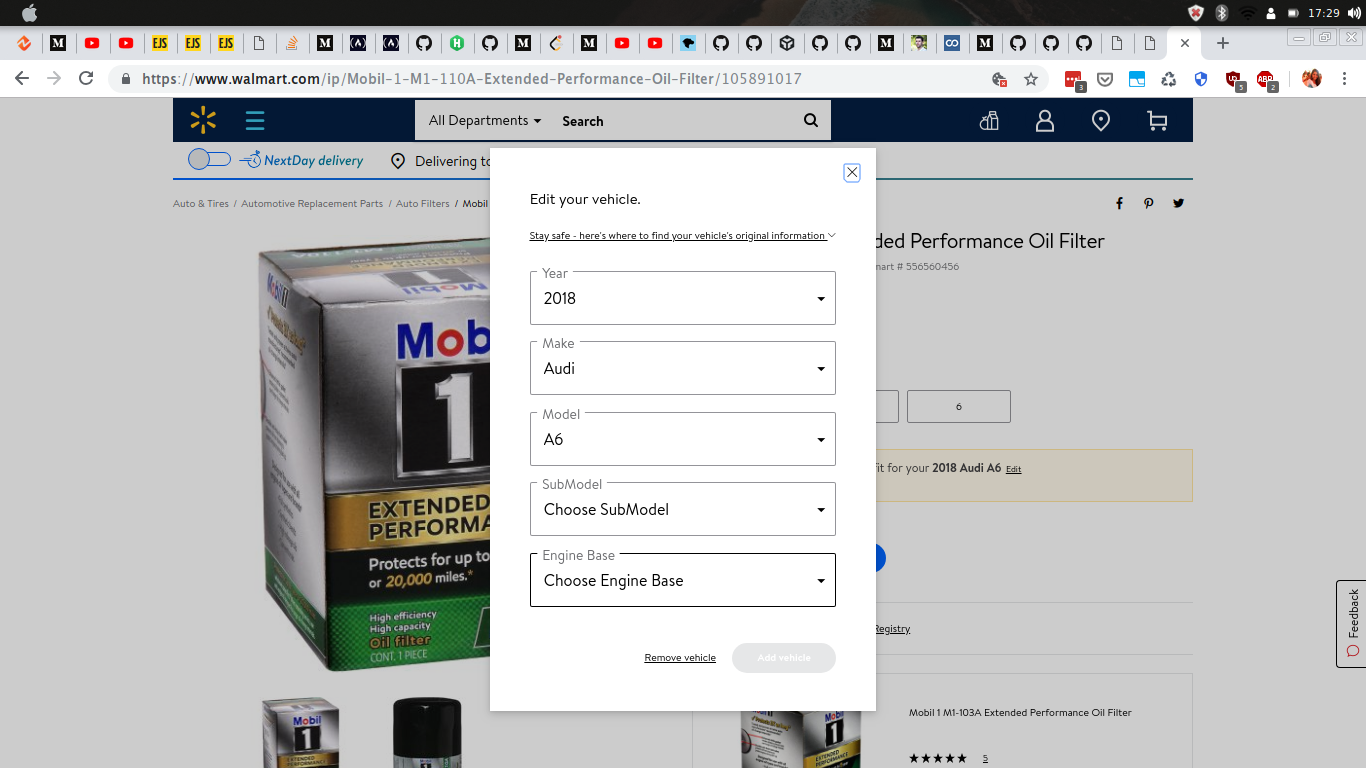Screen dimensions: 1366x768
Task: Open the Chrome profile avatar
Action: (x=1312, y=78)
